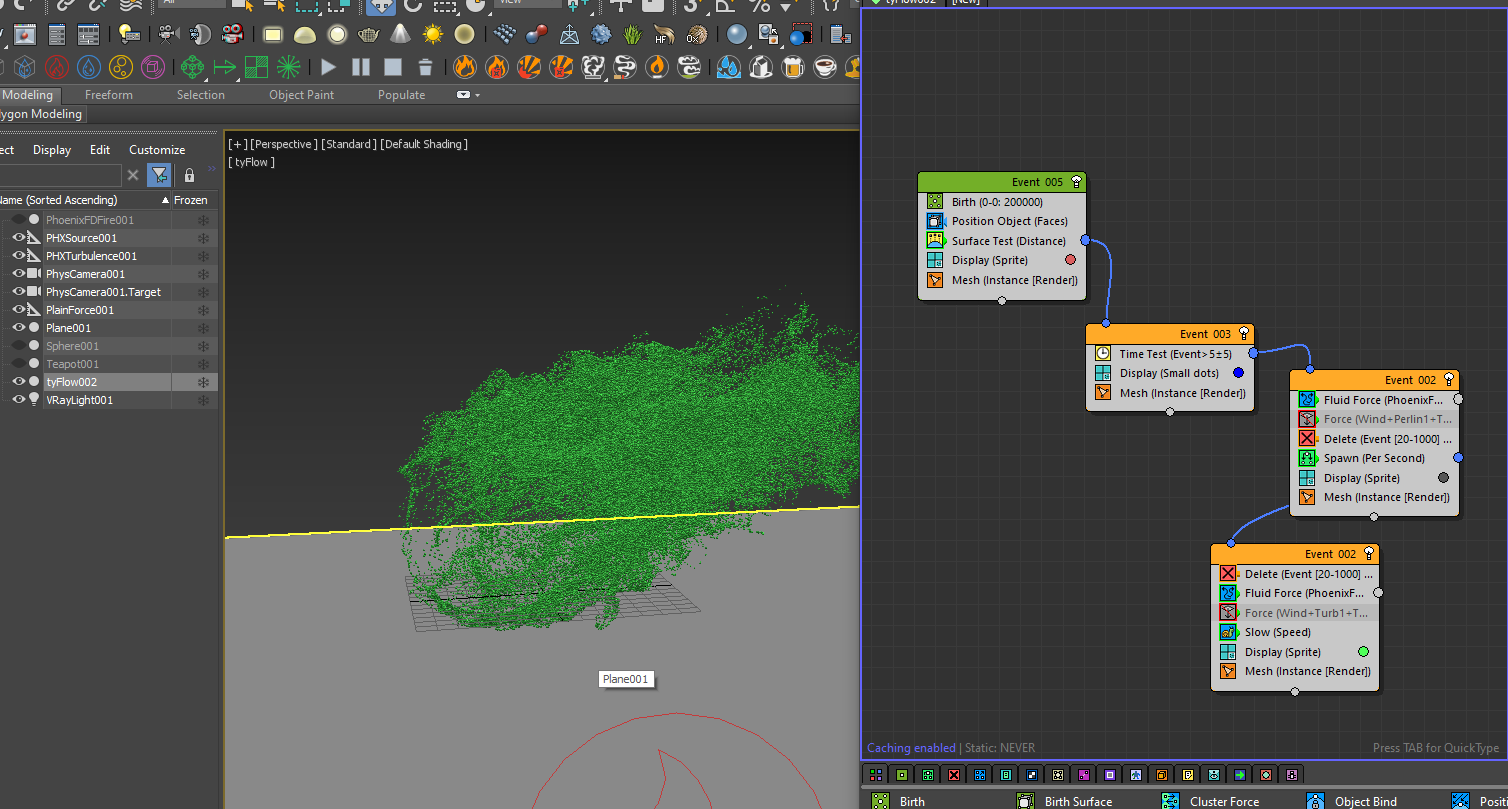1508x809 pixels.
Task: Click blue display color dot in Event 003
Action: [1238, 373]
